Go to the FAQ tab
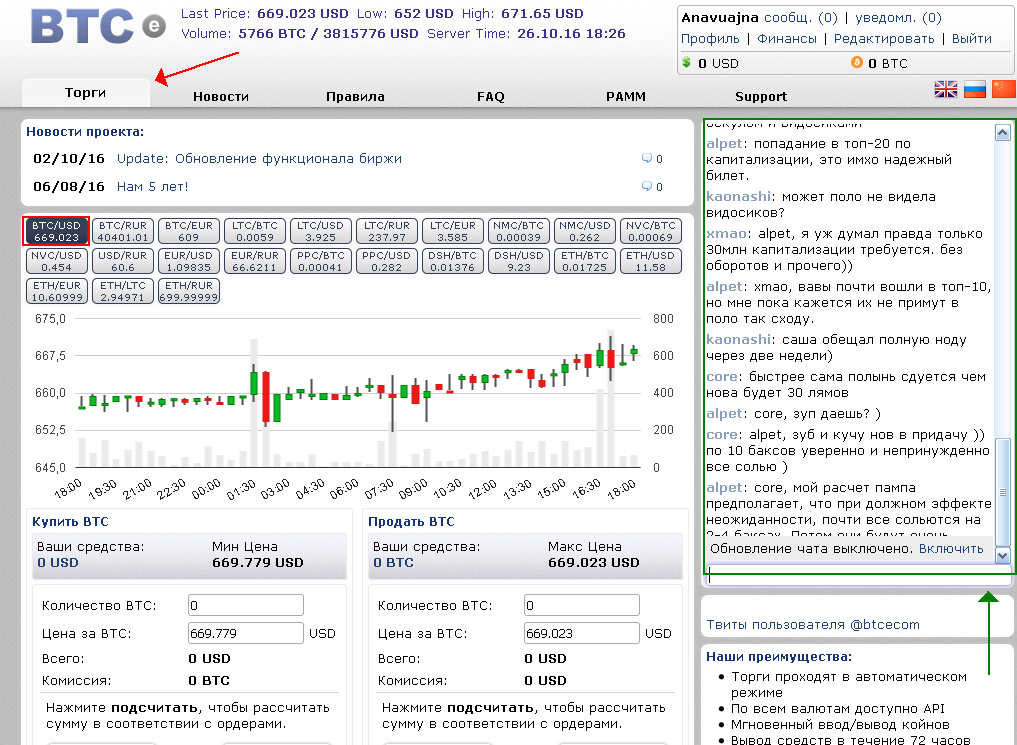The height and width of the screenshot is (745, 1017). (490, 96)
